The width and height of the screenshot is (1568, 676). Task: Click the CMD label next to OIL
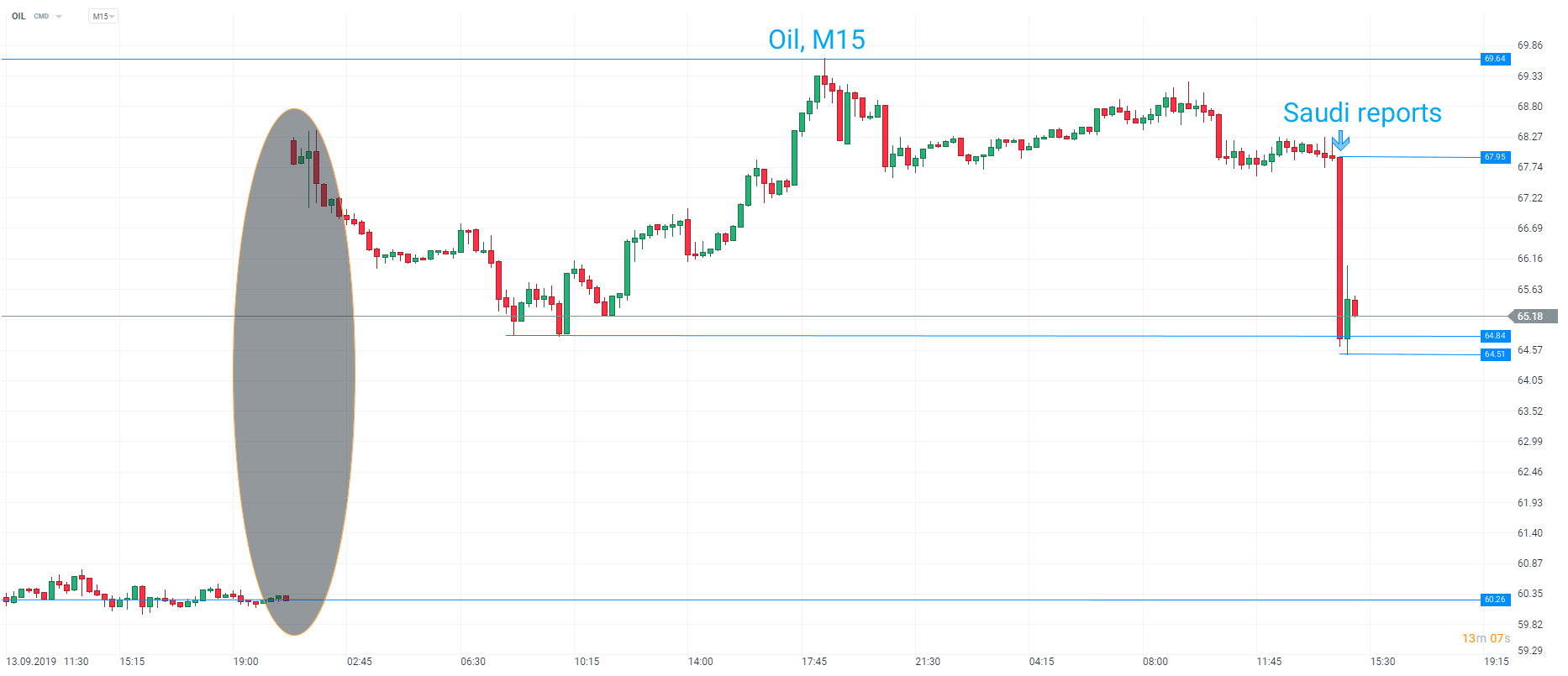tap(41, 17)
